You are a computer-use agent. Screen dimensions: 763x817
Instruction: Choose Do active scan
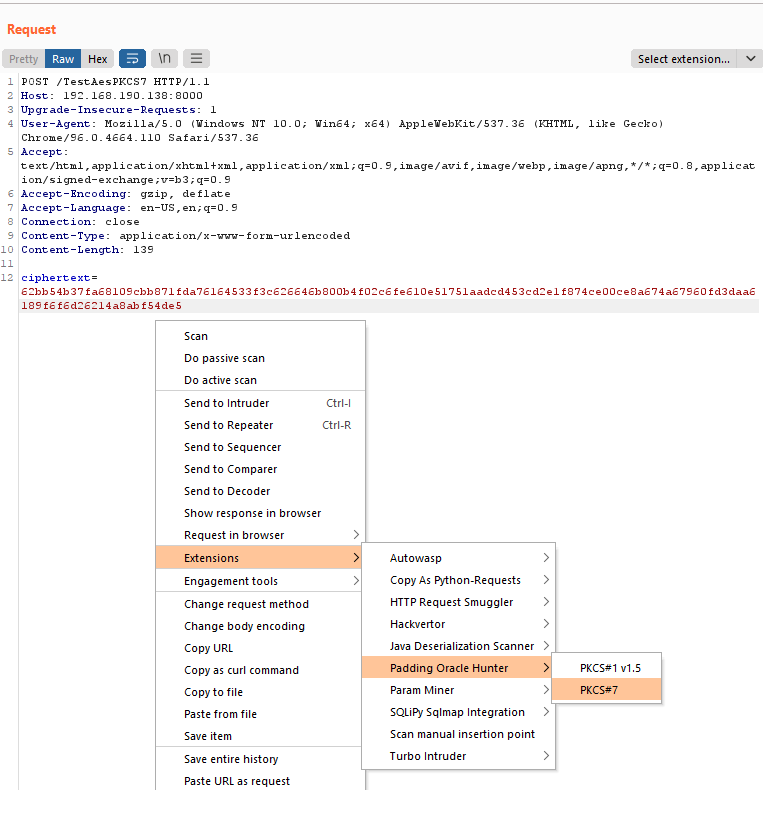260,380
